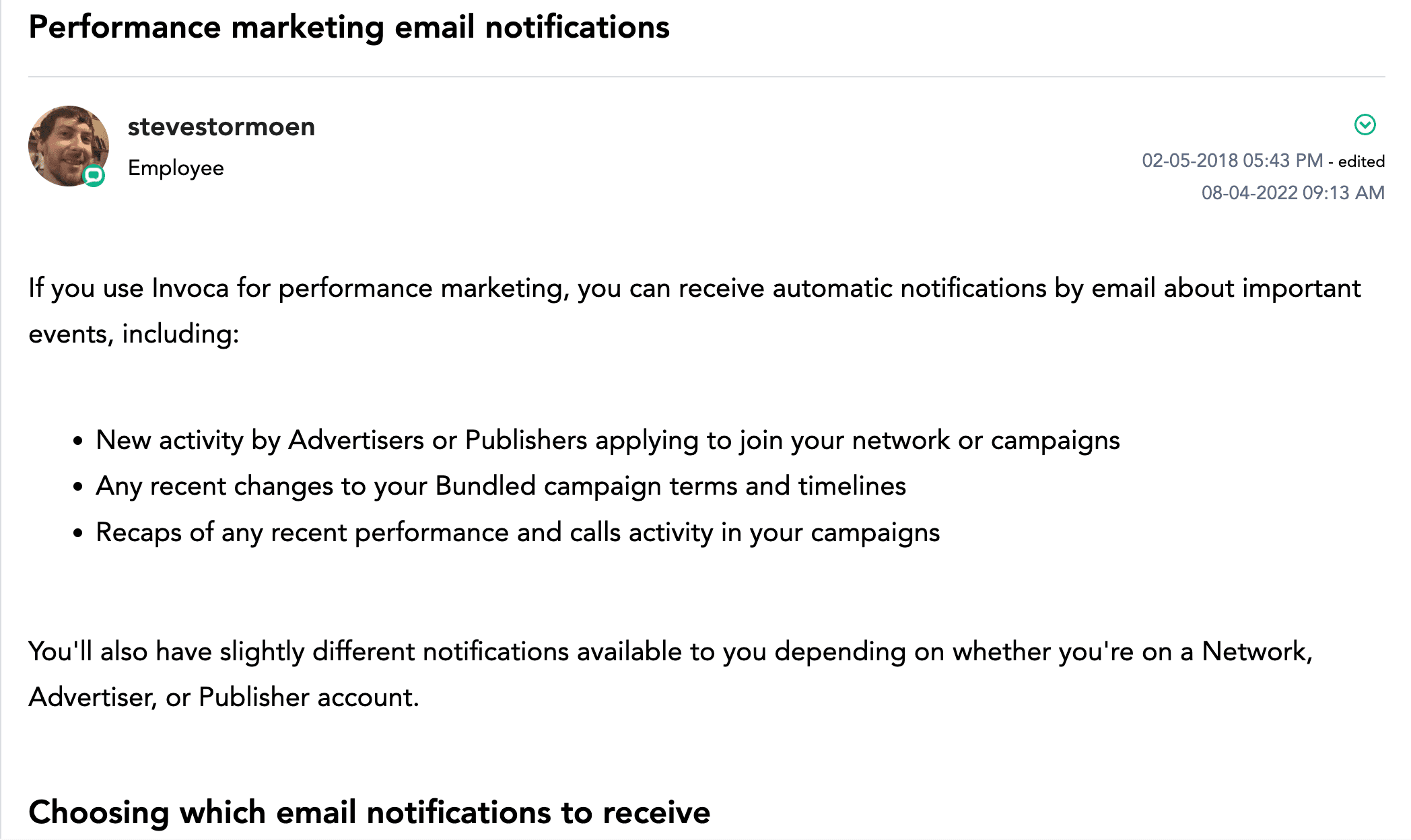The height and width of the screenshot is (840, 1411).
Task: Click the green chat bubble badge on avatar
Action: pyautogui.click(x=94, y=177)
